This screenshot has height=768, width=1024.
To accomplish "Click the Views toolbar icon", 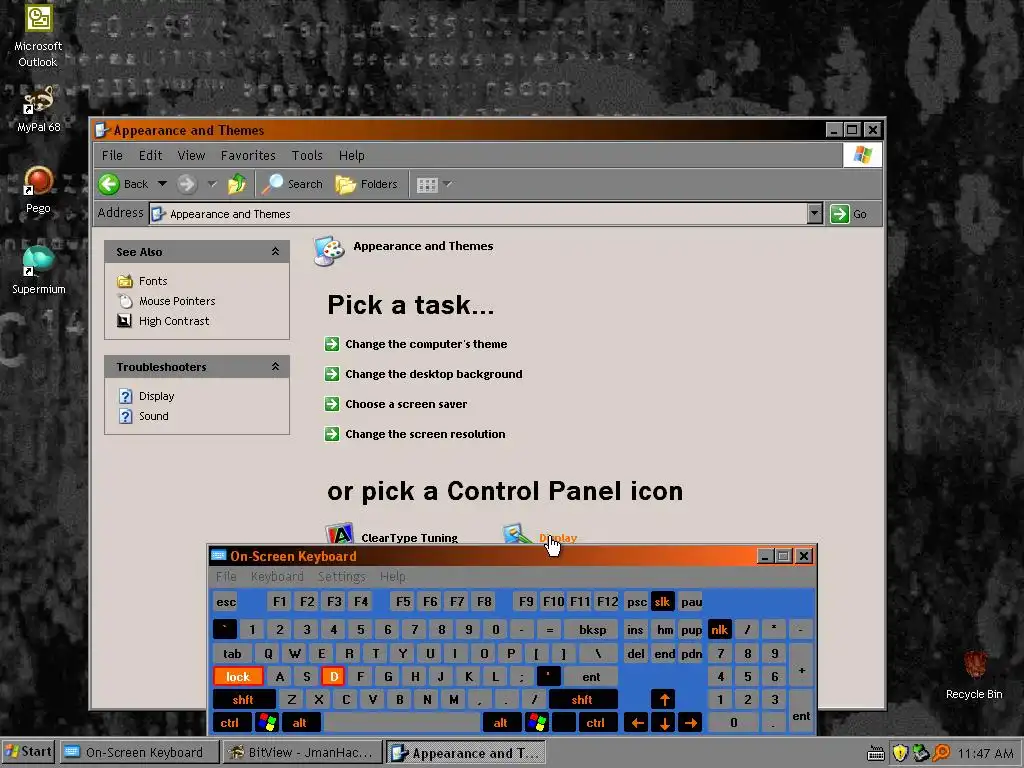I will (427, 185).
